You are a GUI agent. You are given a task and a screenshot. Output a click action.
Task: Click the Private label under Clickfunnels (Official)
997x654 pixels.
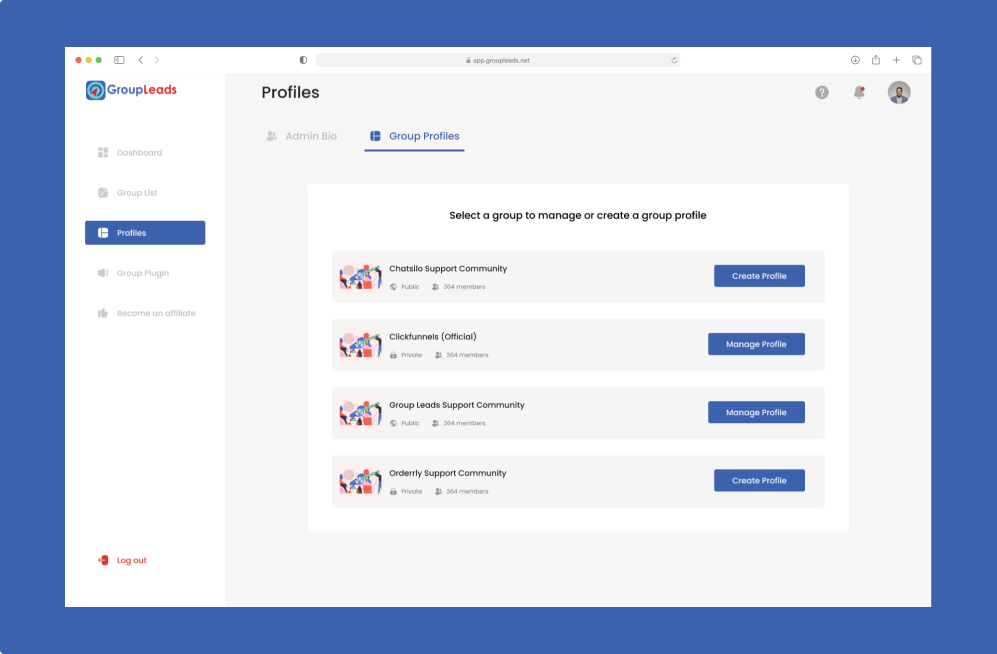(x=411, y=355)
